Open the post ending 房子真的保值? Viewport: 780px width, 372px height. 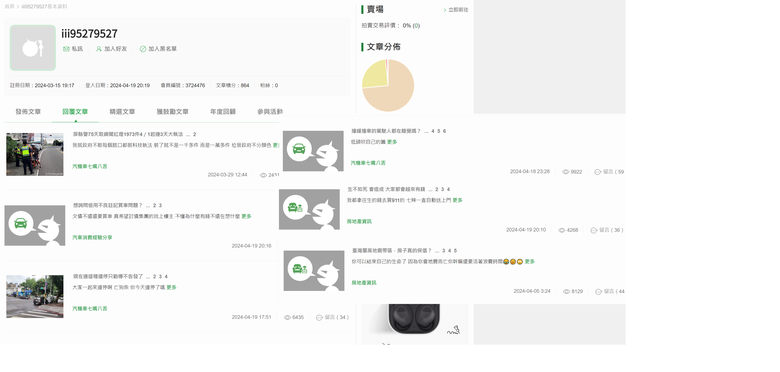tap(391, 250)
